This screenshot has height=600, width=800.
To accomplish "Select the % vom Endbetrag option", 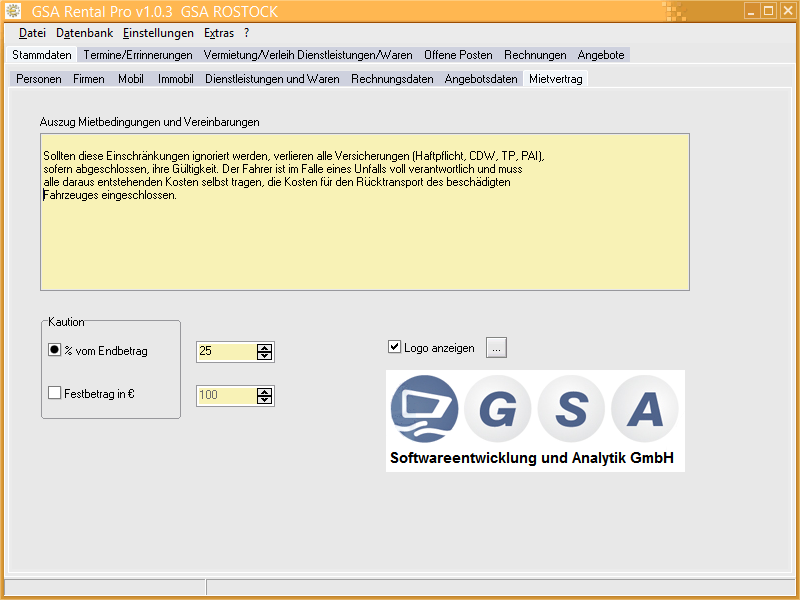I will [x=55, y=350].
